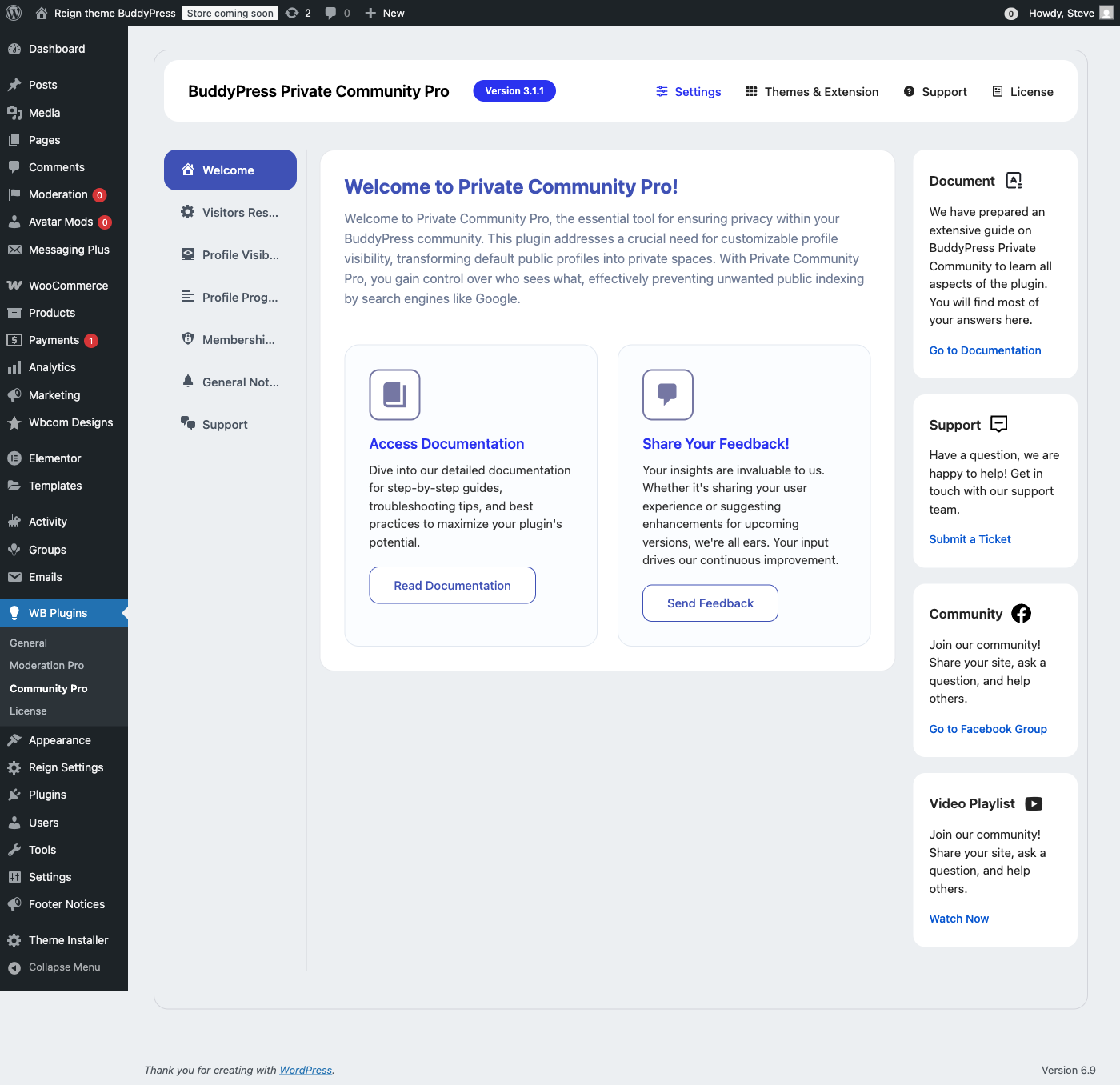The width and height of the screenshot is (1120, 1085).
Task: Click the Avatar Mods sidebar icon
Action: click(15, 222)
